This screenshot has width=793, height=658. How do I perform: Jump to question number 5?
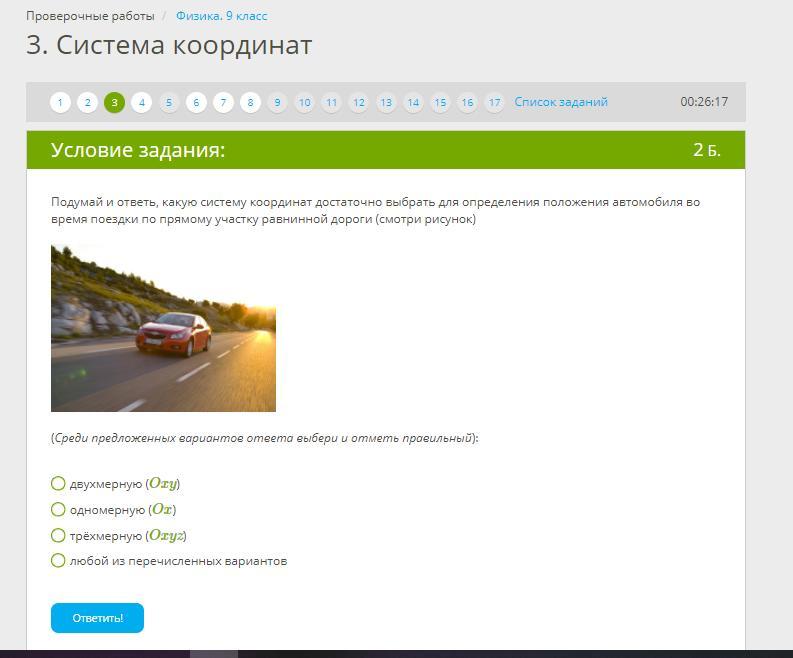(169, 102)
